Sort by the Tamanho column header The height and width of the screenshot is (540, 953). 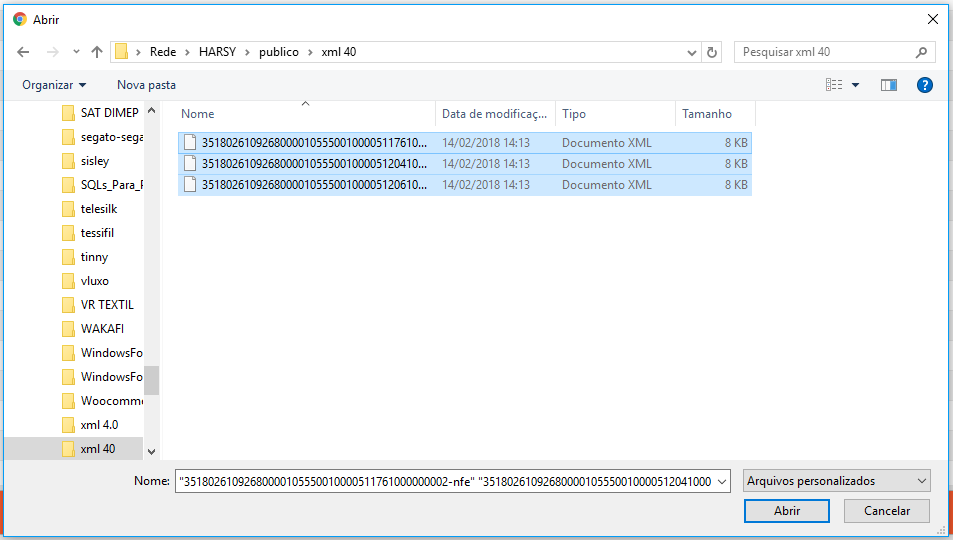click(x=715, y=114)
